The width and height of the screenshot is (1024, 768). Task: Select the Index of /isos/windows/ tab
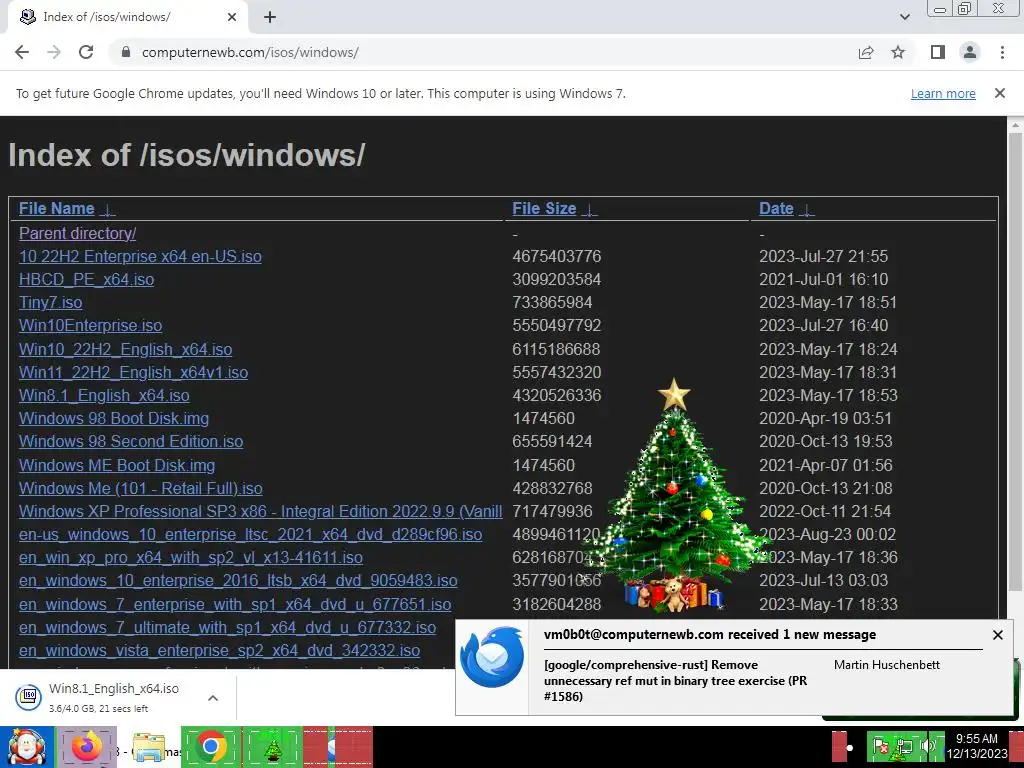coord(127,18)
